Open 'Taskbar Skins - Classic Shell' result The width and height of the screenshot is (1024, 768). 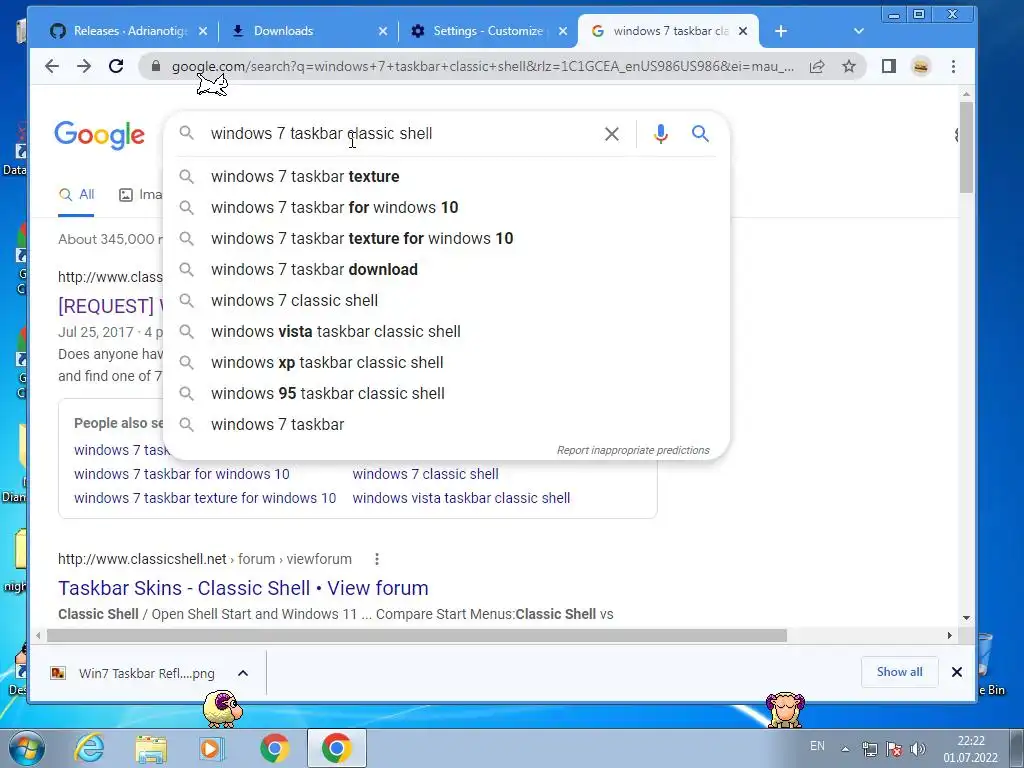coord(243,588)
